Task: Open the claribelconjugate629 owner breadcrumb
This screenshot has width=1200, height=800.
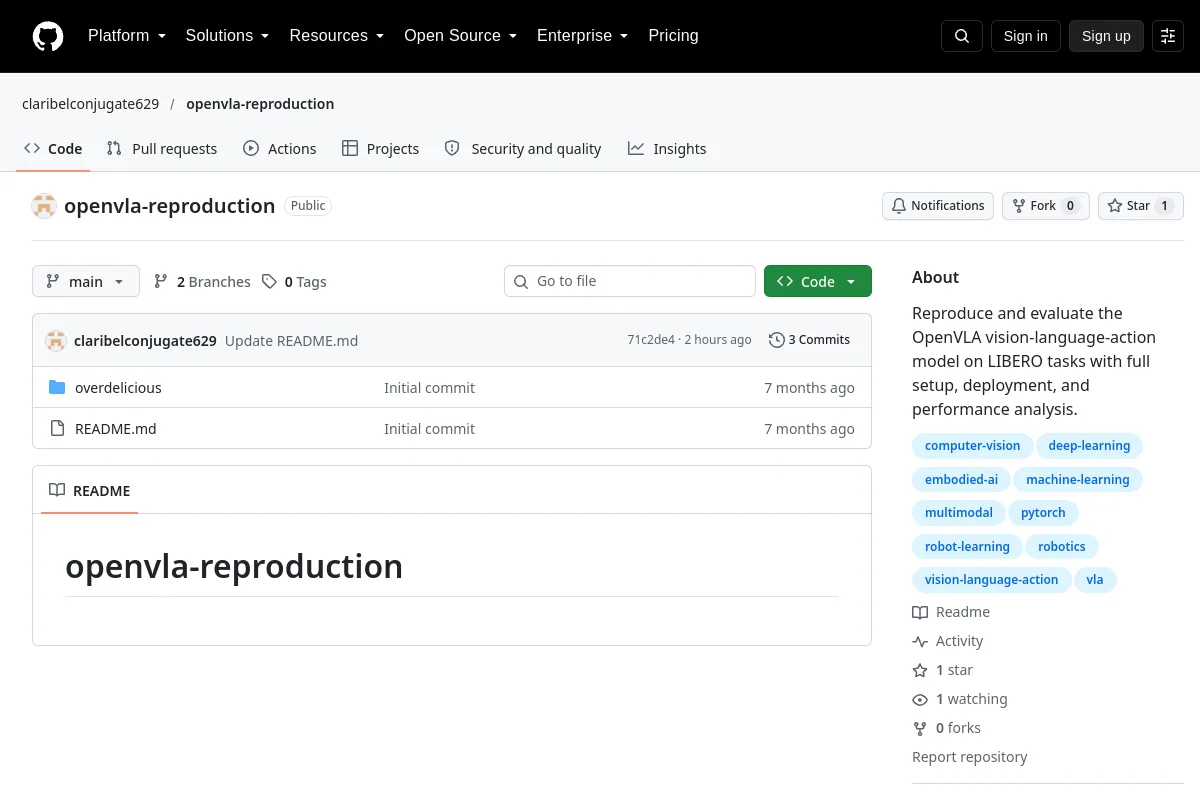Action: (90, 104)
